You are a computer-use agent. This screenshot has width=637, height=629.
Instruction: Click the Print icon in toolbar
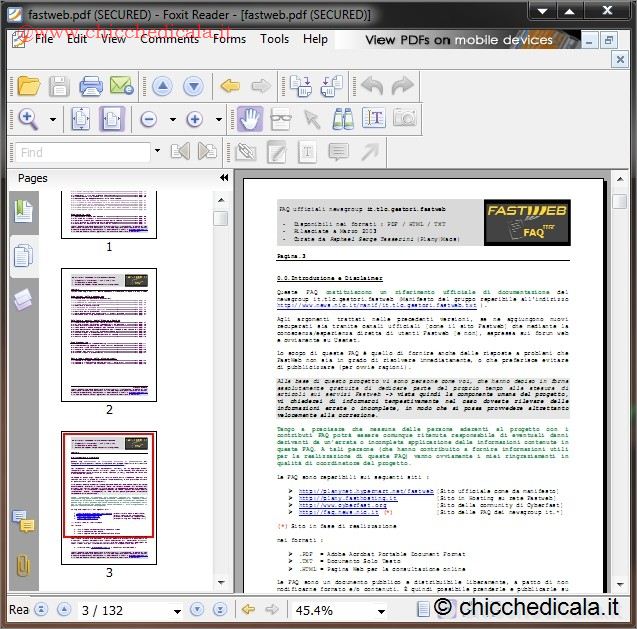[x=90, y=86]
